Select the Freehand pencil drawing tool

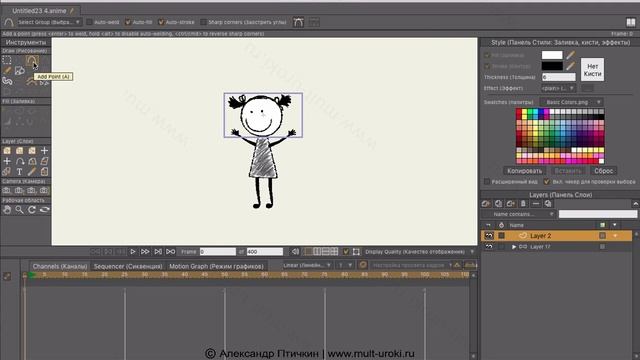7,71
